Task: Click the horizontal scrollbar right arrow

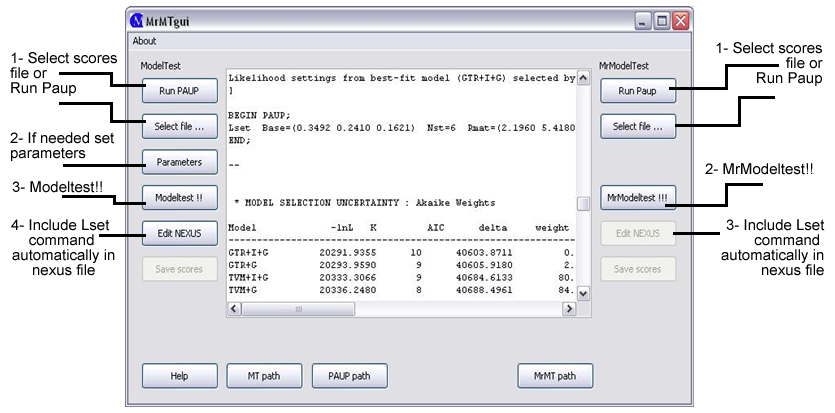Action: pyautogui.click(x=569, y=309)
